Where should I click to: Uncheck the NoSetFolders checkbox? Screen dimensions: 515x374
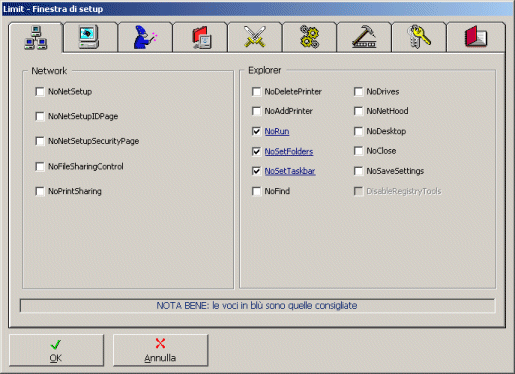pos(256,152)
